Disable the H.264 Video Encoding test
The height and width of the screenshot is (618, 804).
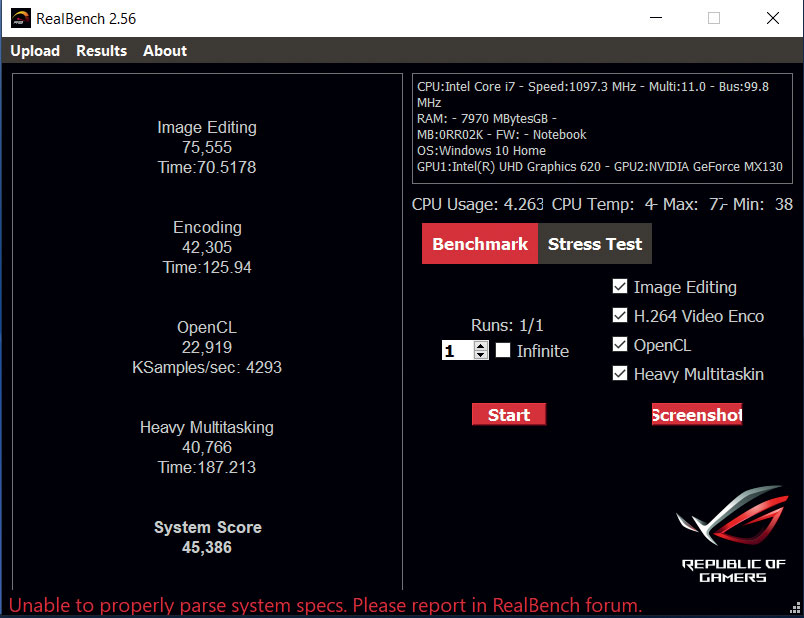620,315
